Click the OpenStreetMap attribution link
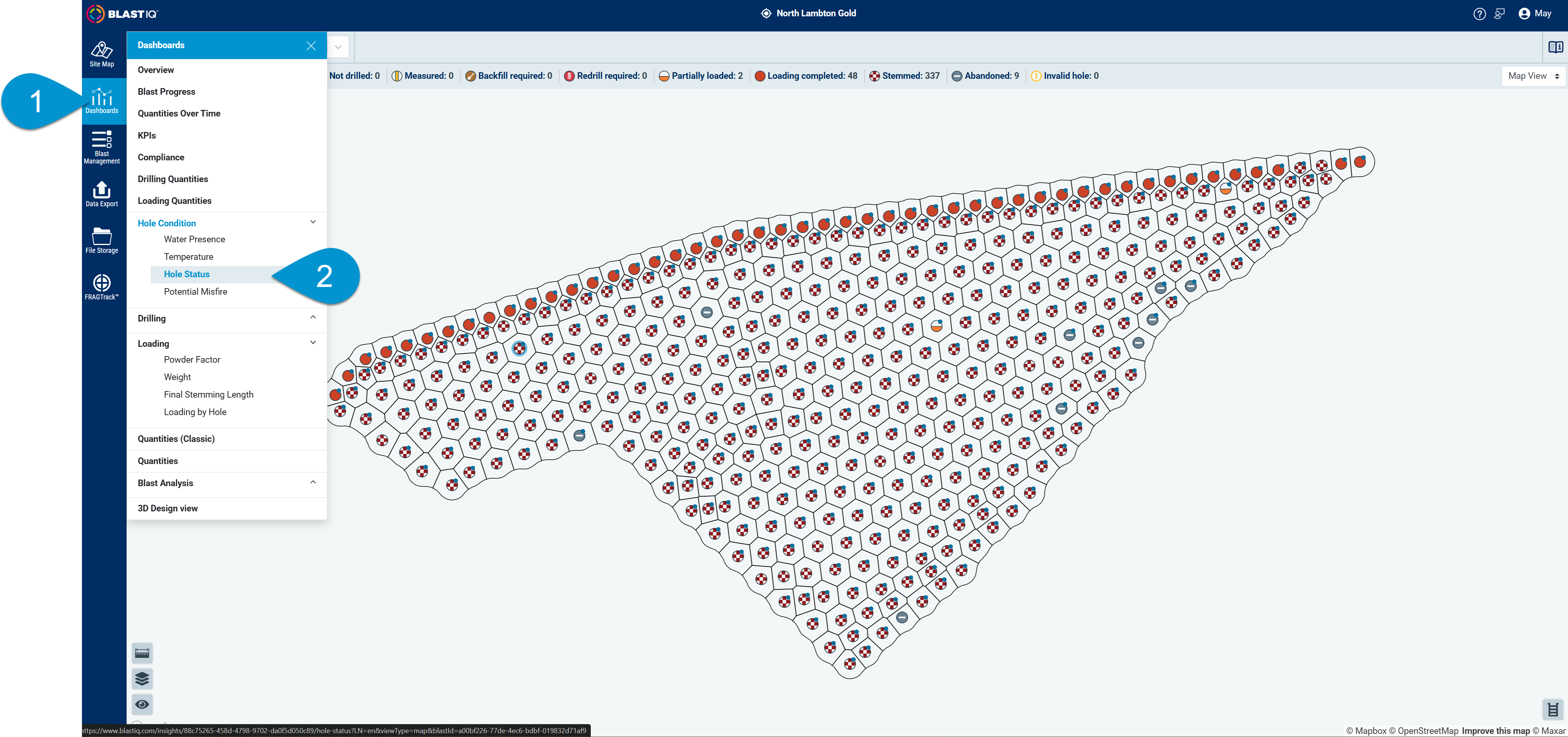The height and width of the screenshot is (737, 1568). [1424, 731]
